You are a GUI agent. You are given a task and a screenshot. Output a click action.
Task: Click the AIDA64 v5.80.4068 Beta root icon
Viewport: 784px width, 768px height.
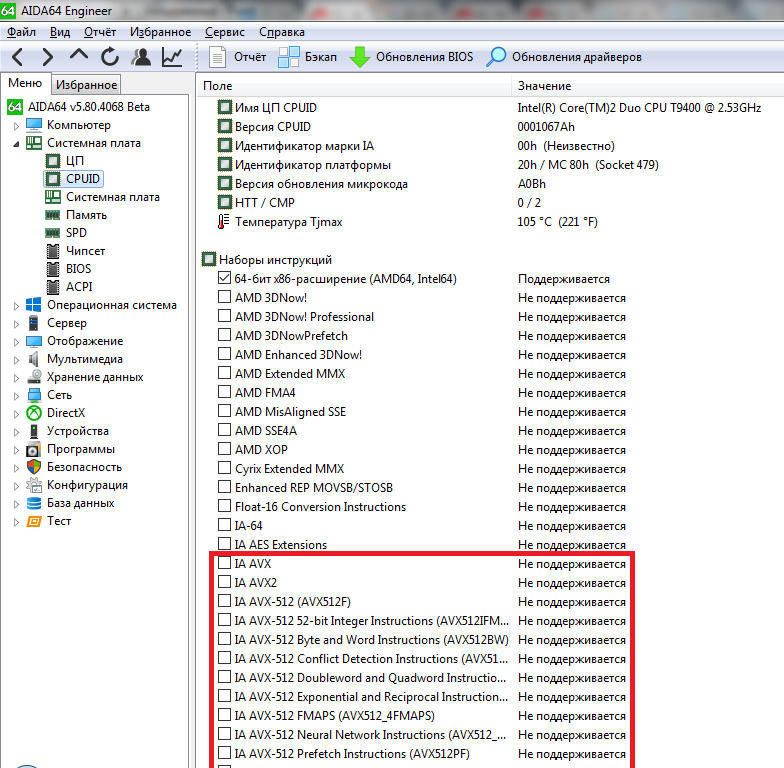15,106
